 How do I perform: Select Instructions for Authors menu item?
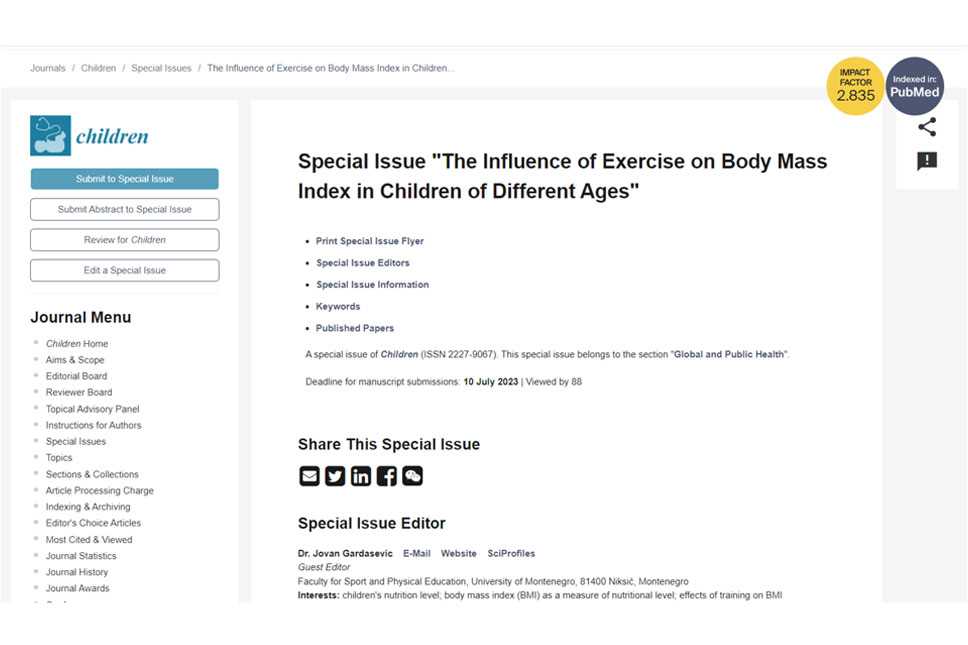(93, 425)
